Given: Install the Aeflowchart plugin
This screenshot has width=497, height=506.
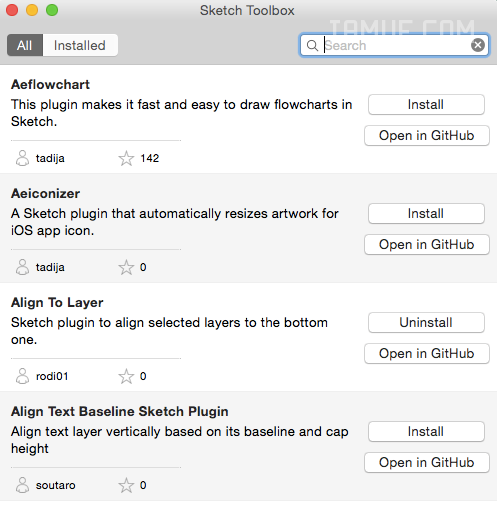Looking at the screenshot, I should (x=426, y=105).
